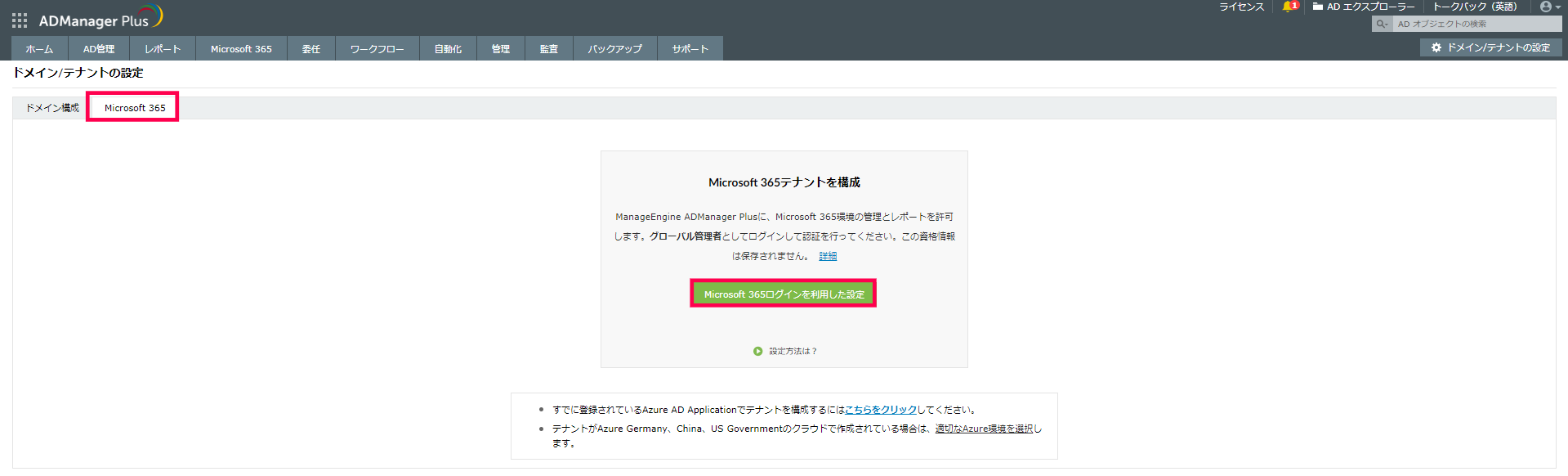Go to the ホーム menu tab

point(39,49)
